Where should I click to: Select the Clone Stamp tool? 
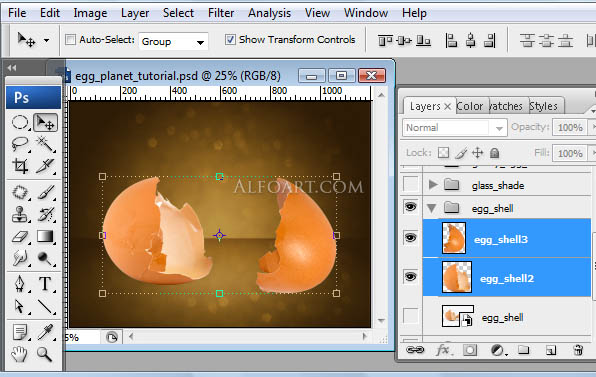(20, 214)
